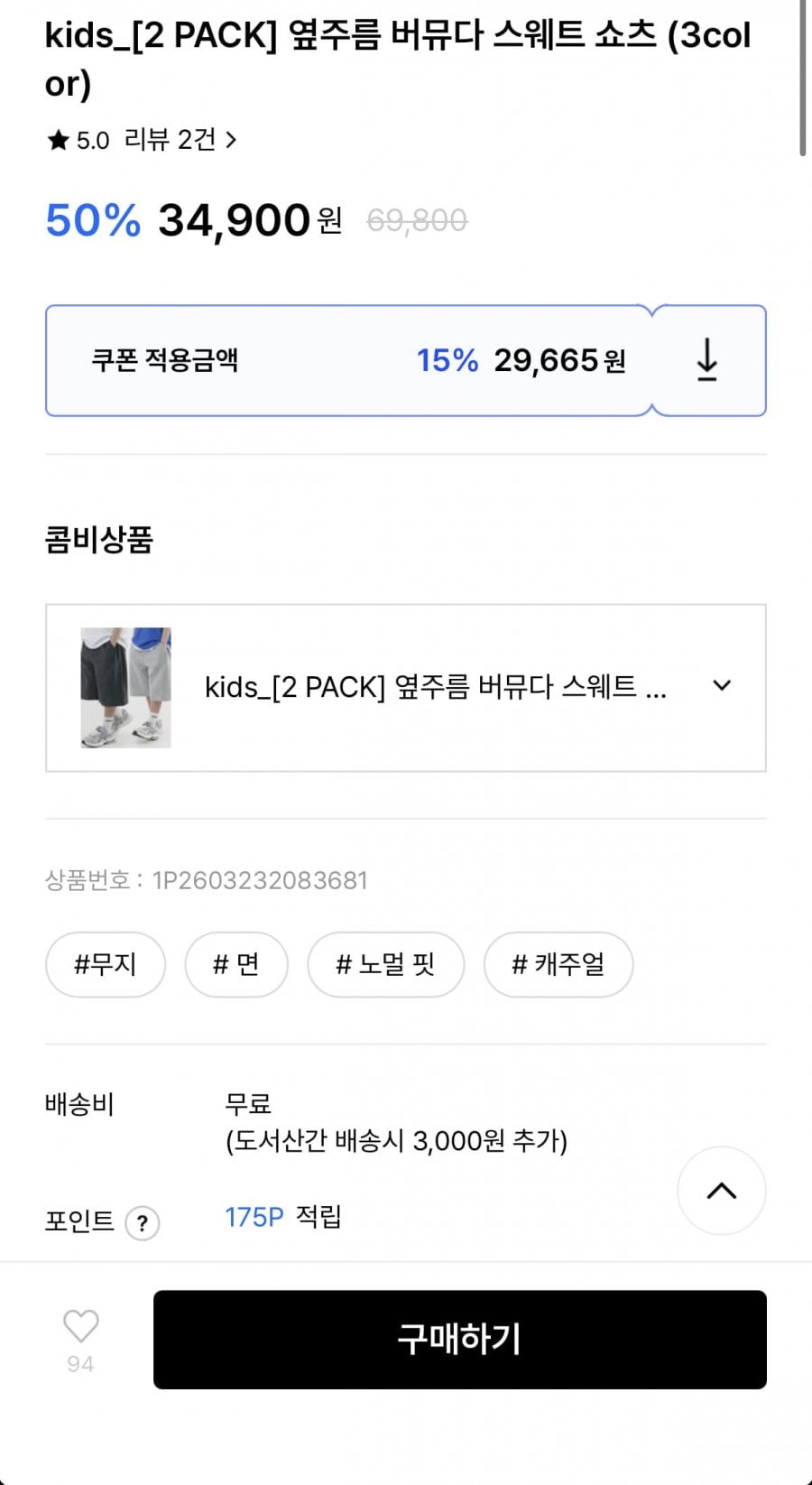The width and height of the screenshot is (812, 1485).
Task: Tap the heart wishlist icon
Action: point(80,1326)
